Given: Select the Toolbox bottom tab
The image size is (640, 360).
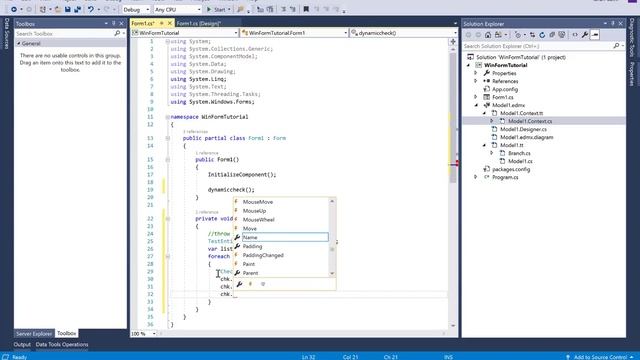Looking at the screenshot, I should [66, 333].
